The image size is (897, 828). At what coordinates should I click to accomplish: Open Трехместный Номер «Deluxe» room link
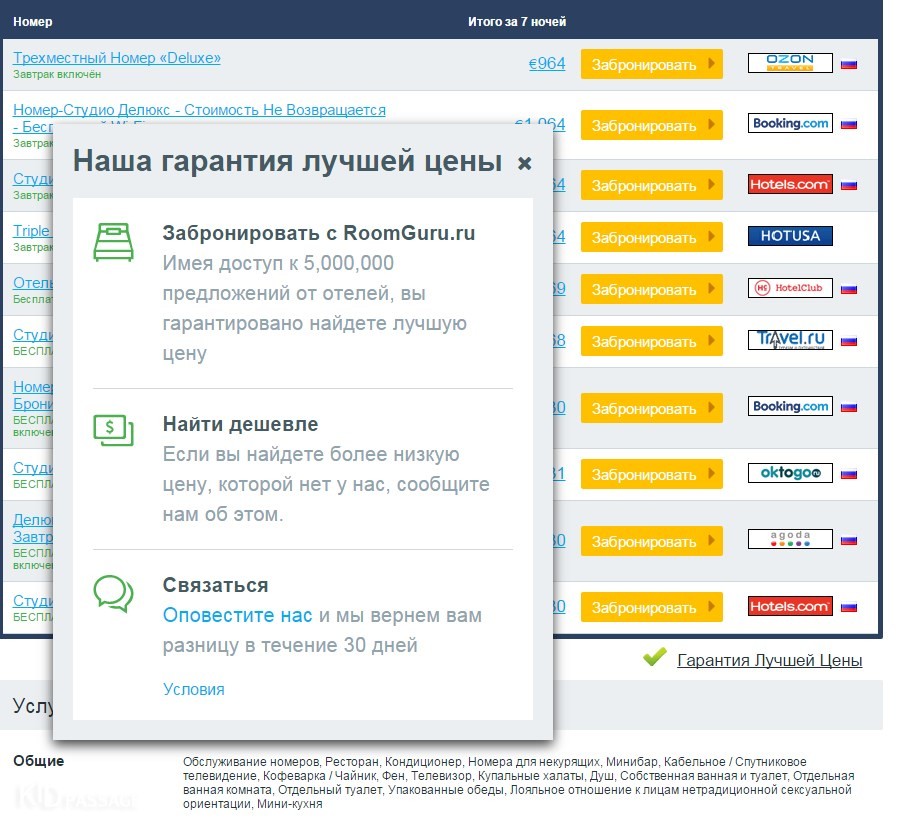pos(117,58)
